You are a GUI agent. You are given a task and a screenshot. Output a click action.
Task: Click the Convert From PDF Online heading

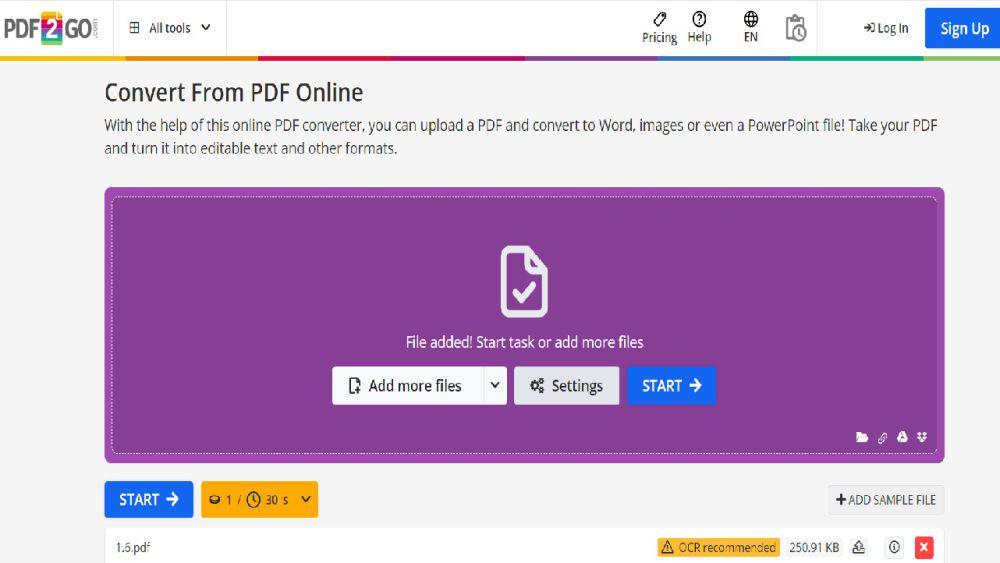[233, 93]
